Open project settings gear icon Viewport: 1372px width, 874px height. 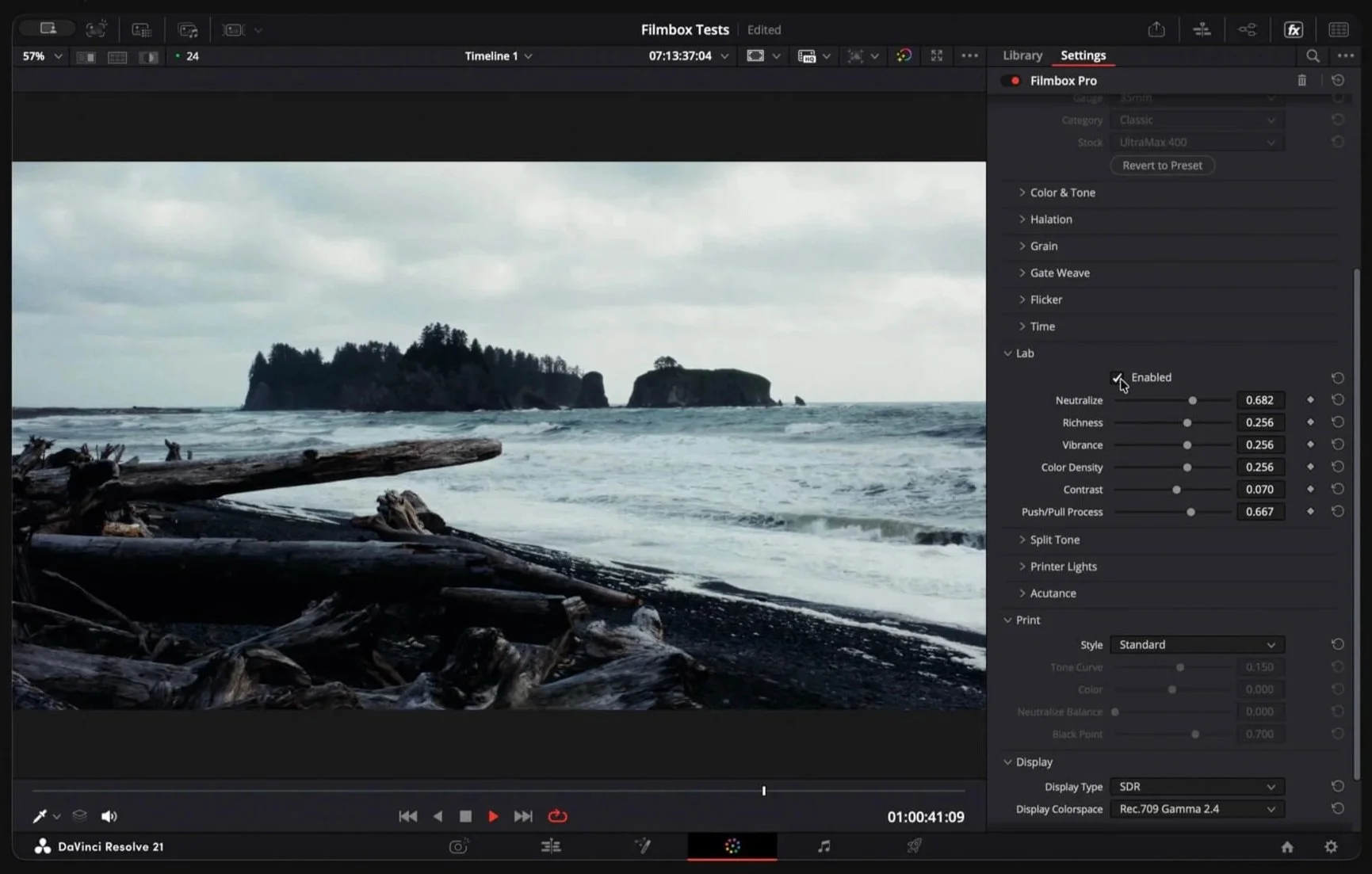(x=1331, y=847)
